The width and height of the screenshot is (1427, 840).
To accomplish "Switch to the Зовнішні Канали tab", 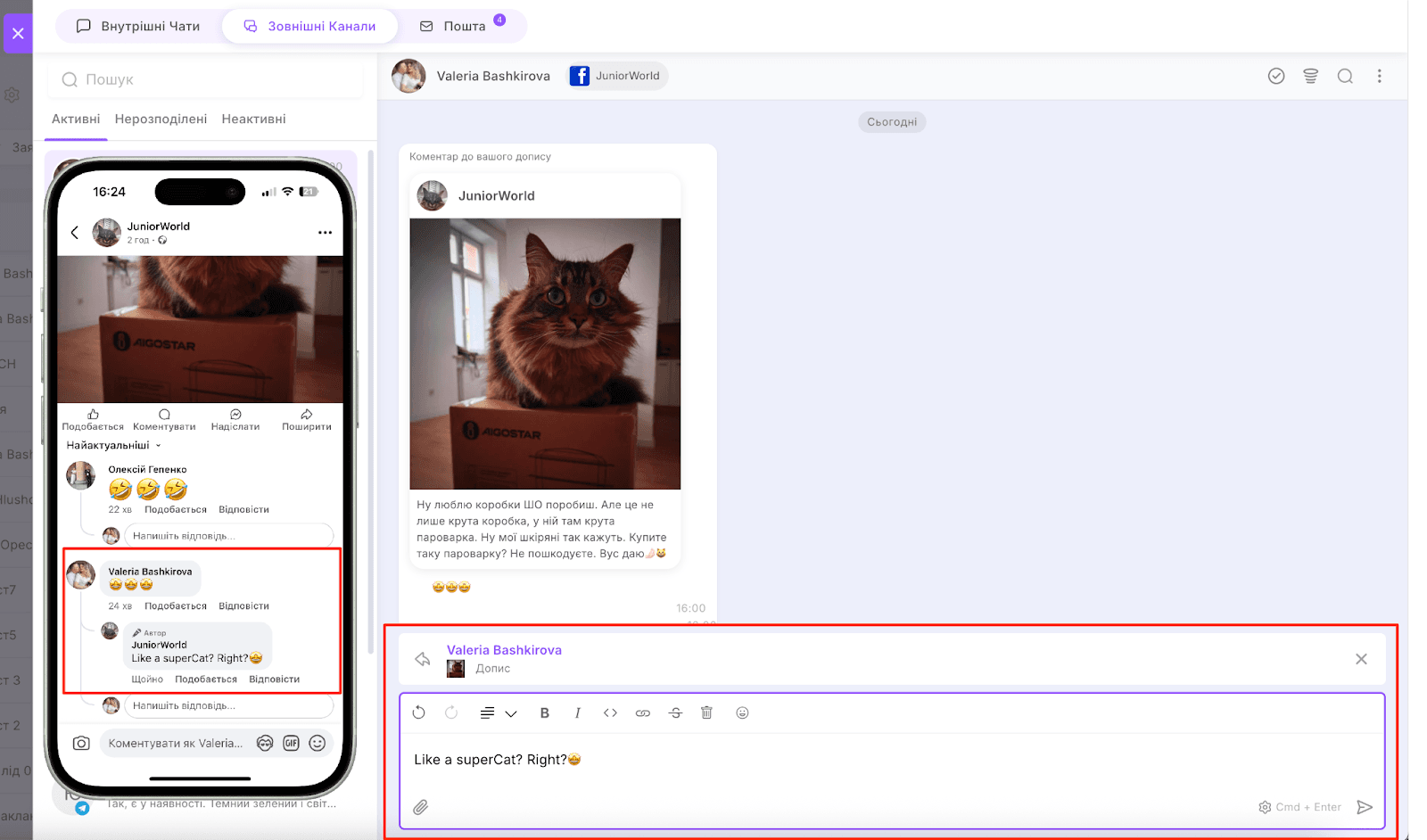I will click(309, 26).
